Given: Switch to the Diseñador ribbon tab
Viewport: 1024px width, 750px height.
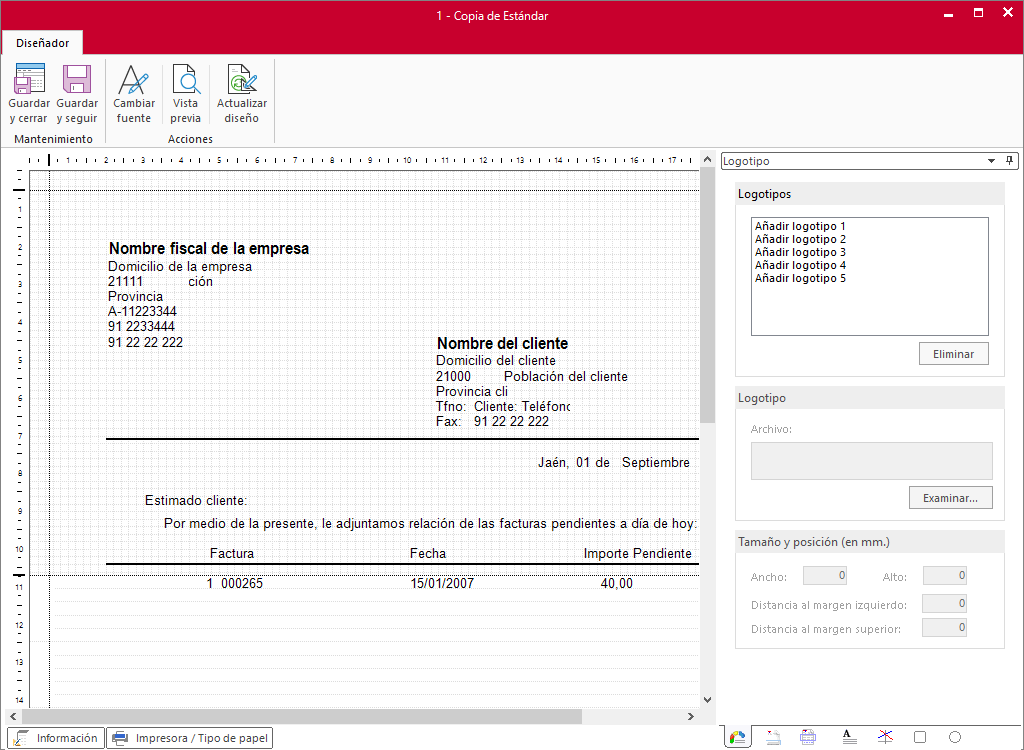Looking at the screenshot, I should point(42,43).
